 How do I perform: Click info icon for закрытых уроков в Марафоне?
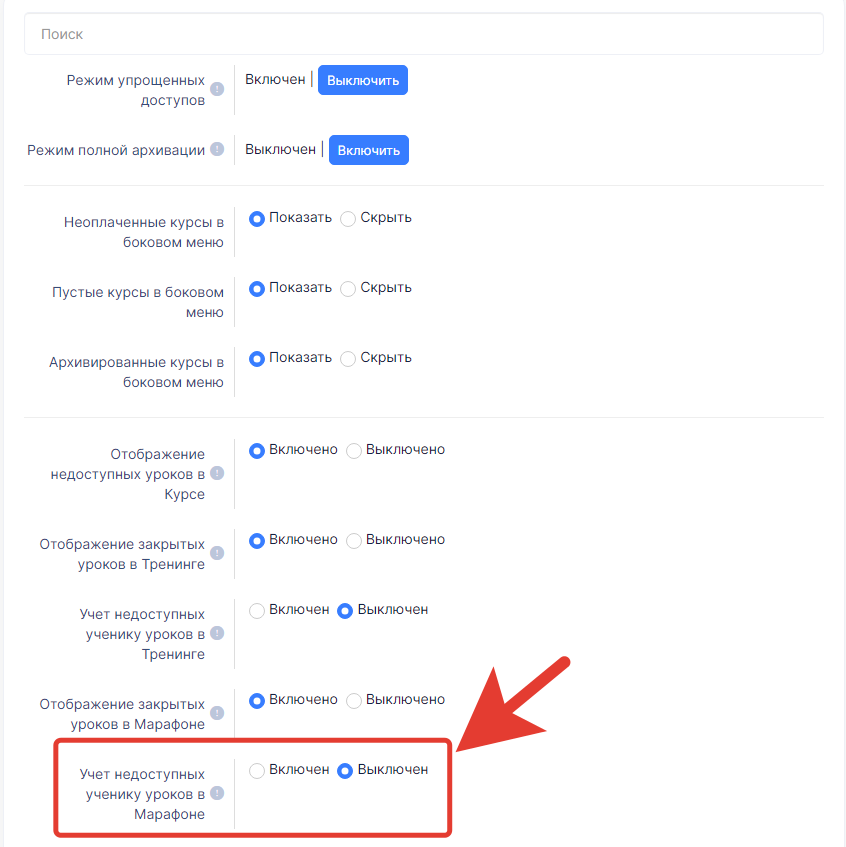pyautogui.click(x=217, y=713)
